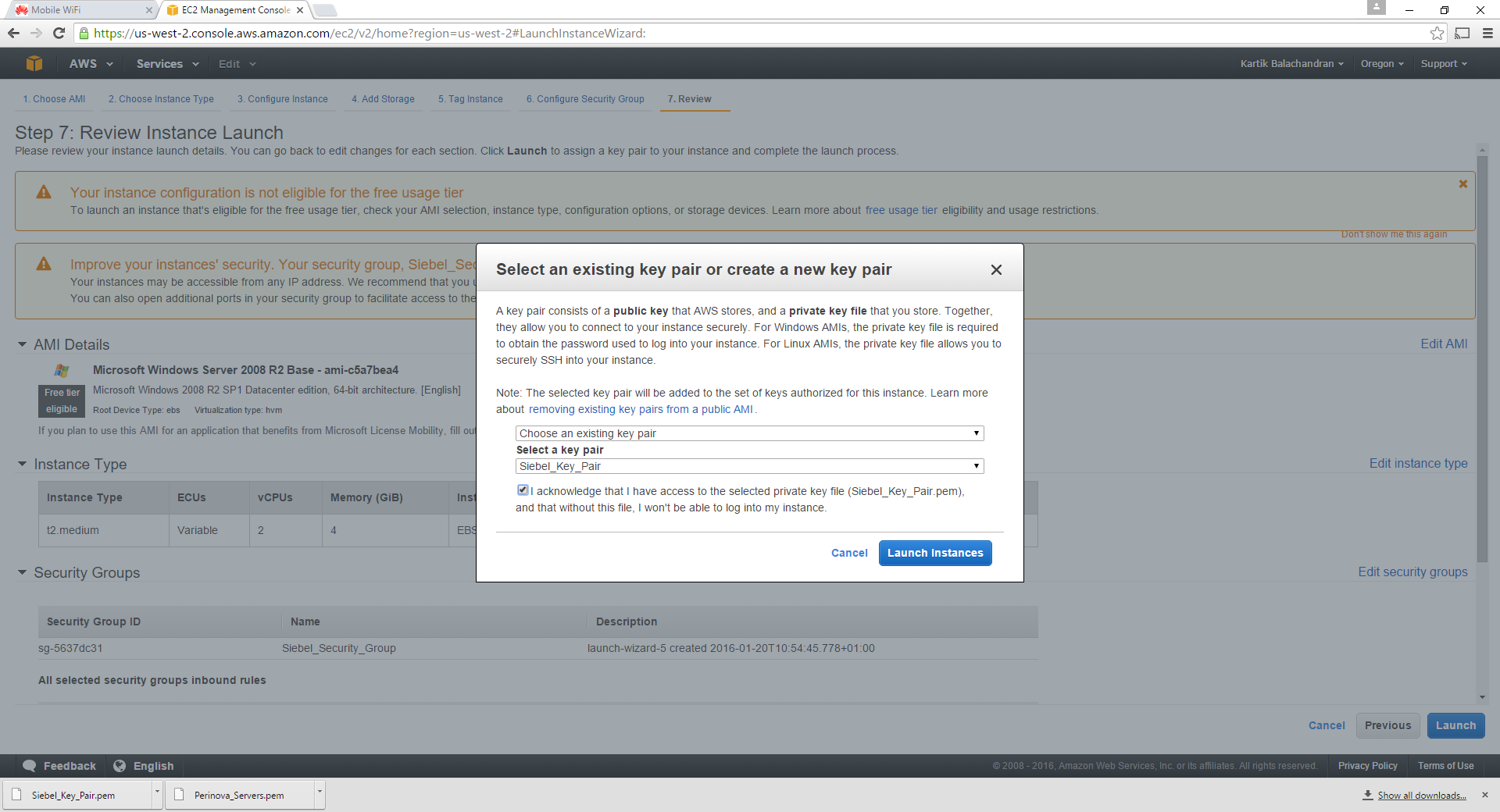Open Kartik Balachandran account menu

pyautogui.click(x=1292, y=64)
